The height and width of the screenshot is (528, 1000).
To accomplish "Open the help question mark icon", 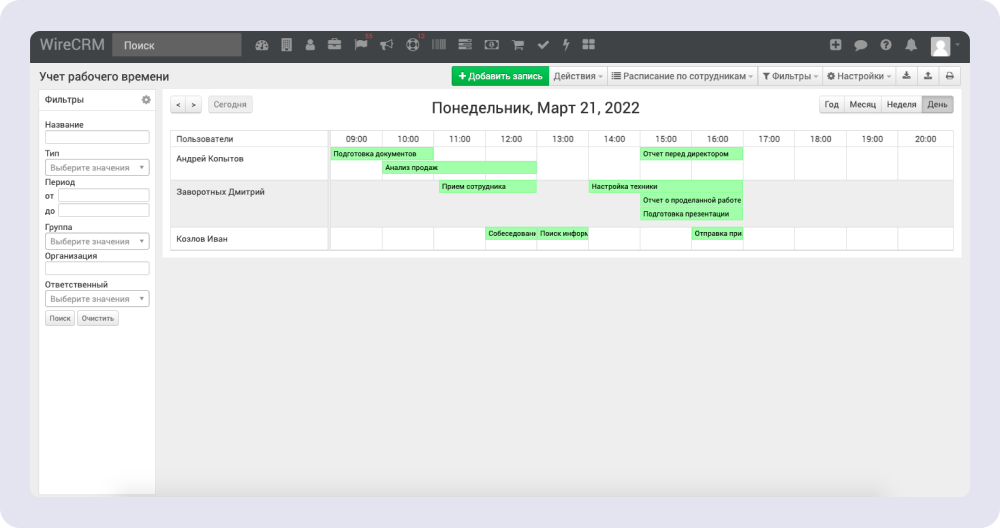I will click(x=886, y=45).
